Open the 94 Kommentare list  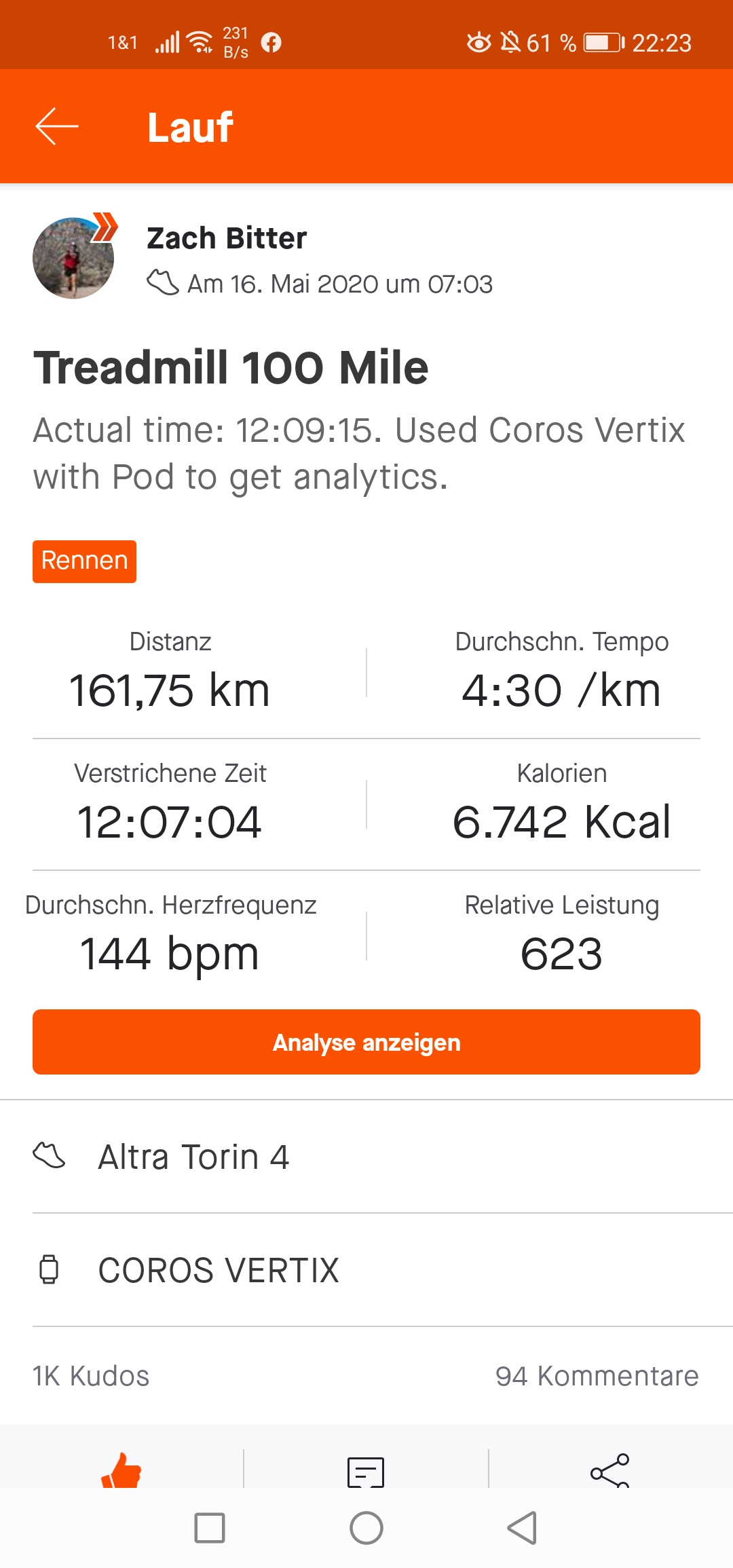597,1376
